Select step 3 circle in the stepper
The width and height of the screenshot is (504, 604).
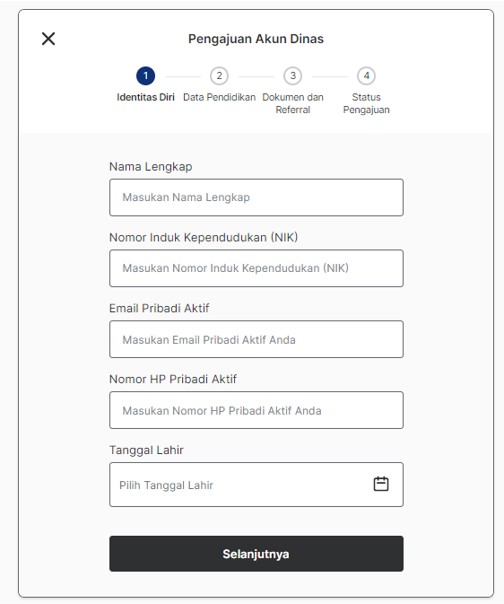point(293,76)
